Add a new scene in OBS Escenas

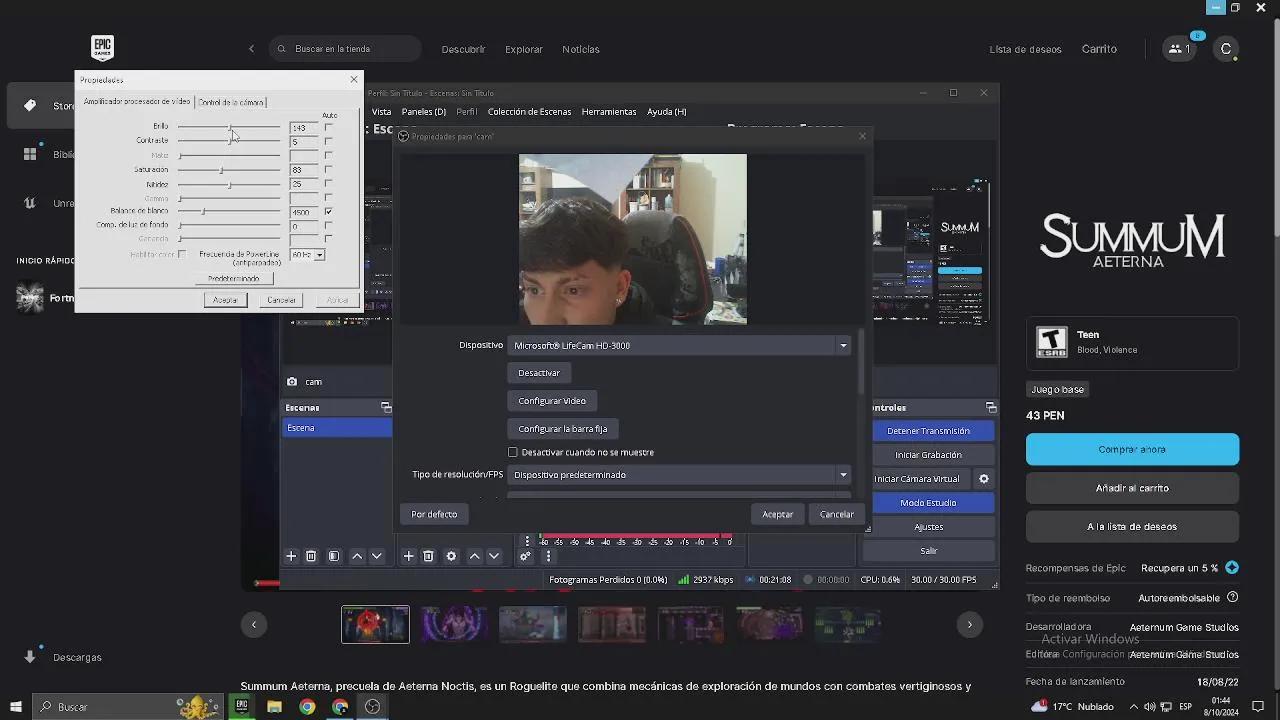[291, 556]
